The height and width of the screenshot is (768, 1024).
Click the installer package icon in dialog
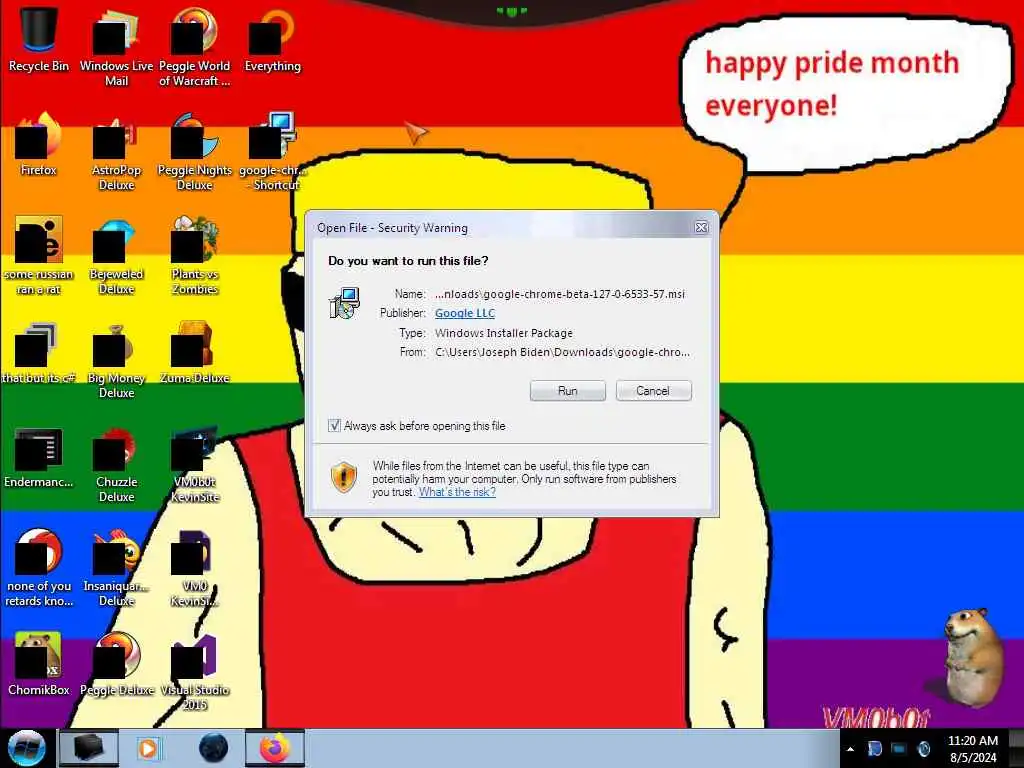[344, 303]
